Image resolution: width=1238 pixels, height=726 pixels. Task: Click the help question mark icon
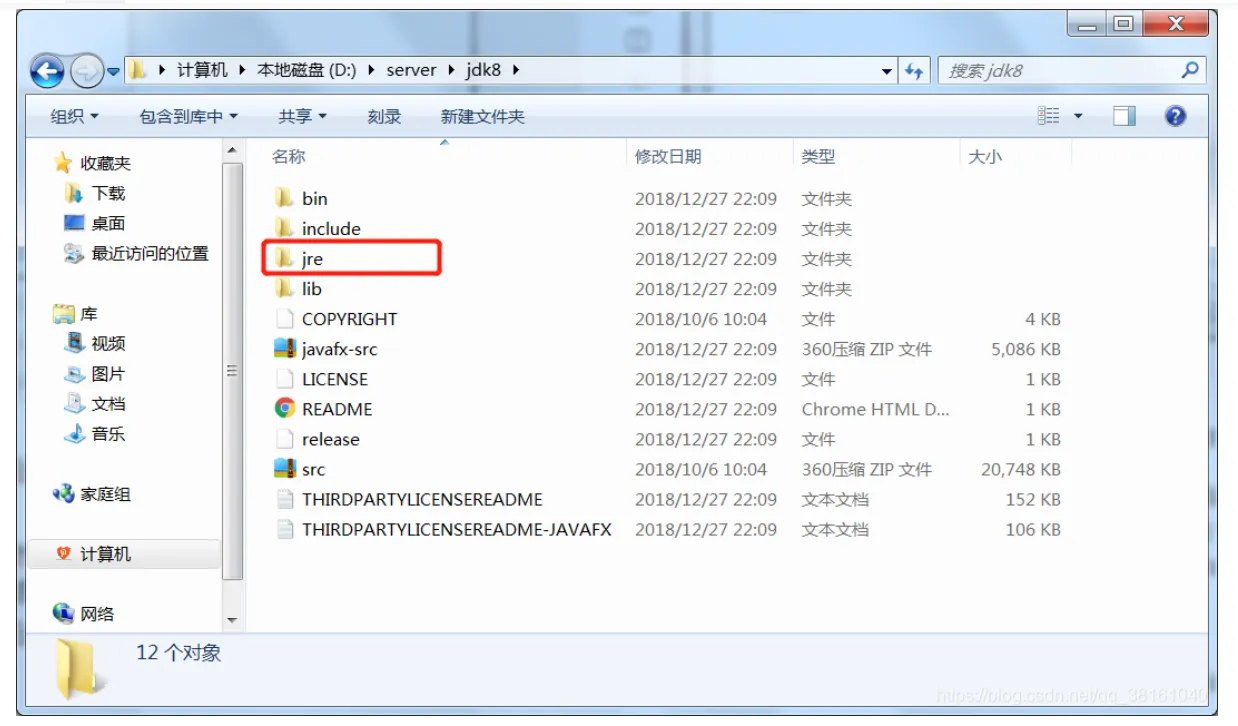1175,116
